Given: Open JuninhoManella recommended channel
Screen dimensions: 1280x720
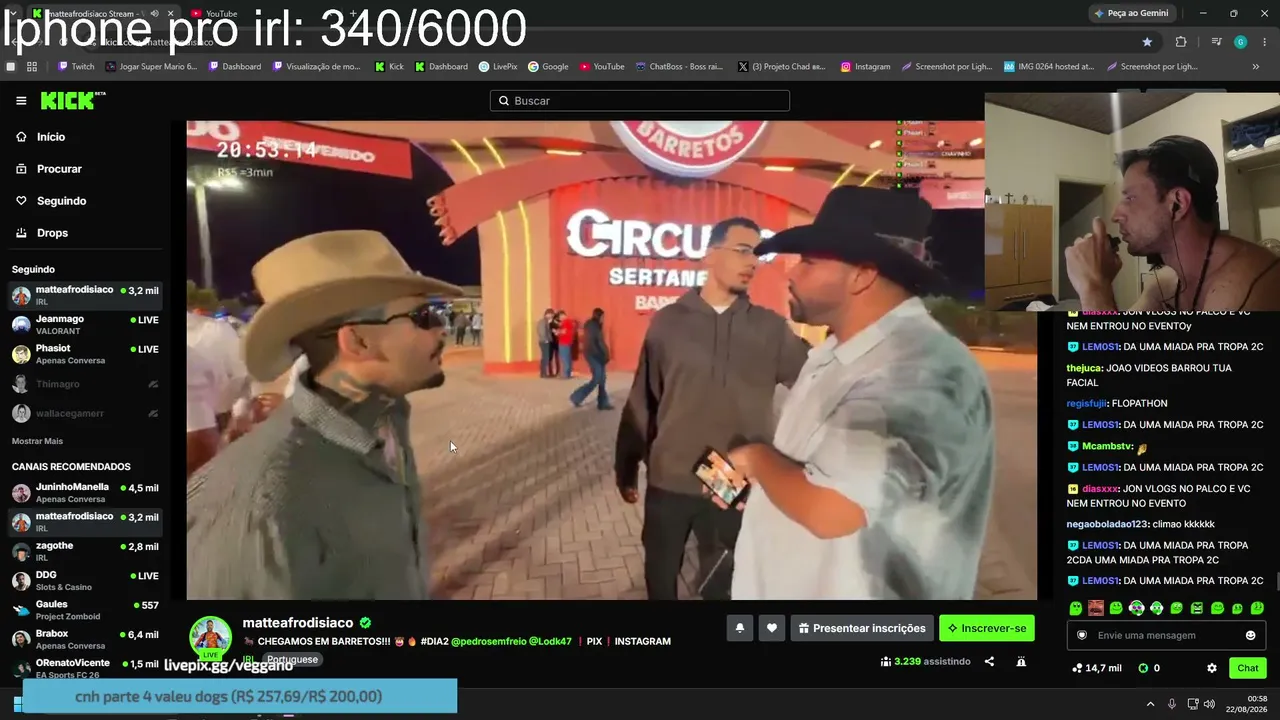Looking at the screenshot, I should [x=85, y=492].
